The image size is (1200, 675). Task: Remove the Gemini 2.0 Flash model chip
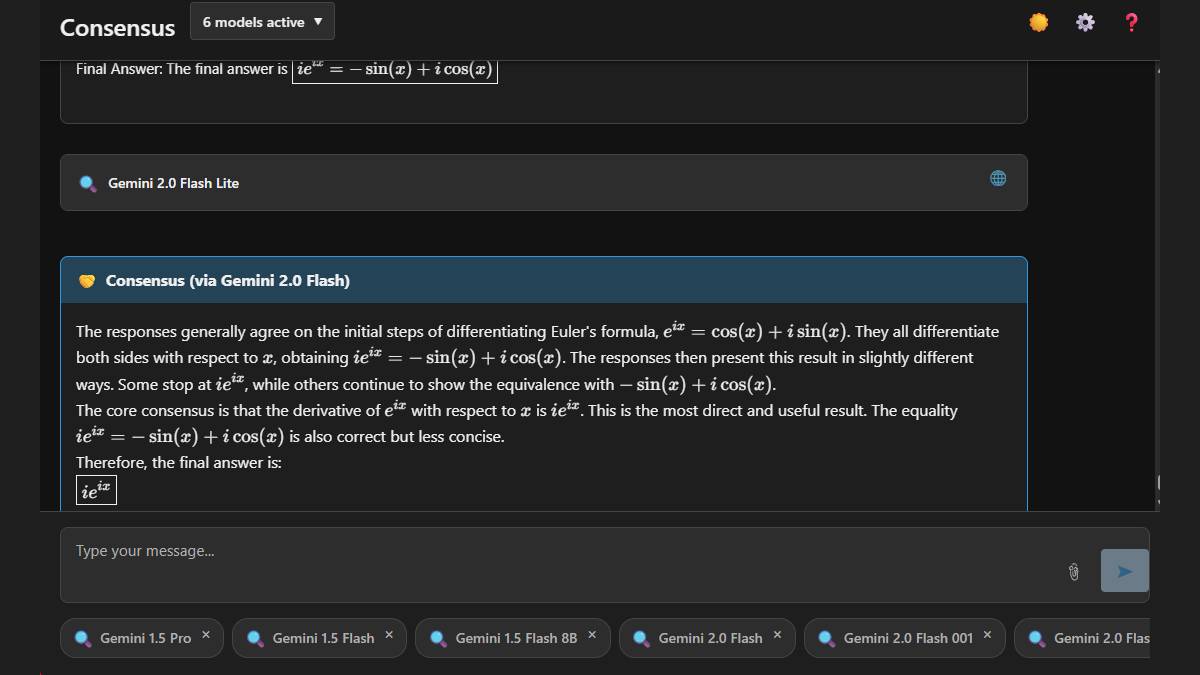(777, 634)
